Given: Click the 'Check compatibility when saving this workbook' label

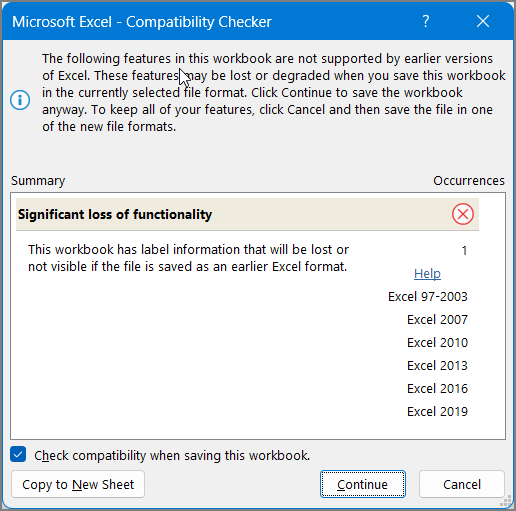Looking at the screenshot, I should pos(172,455).
